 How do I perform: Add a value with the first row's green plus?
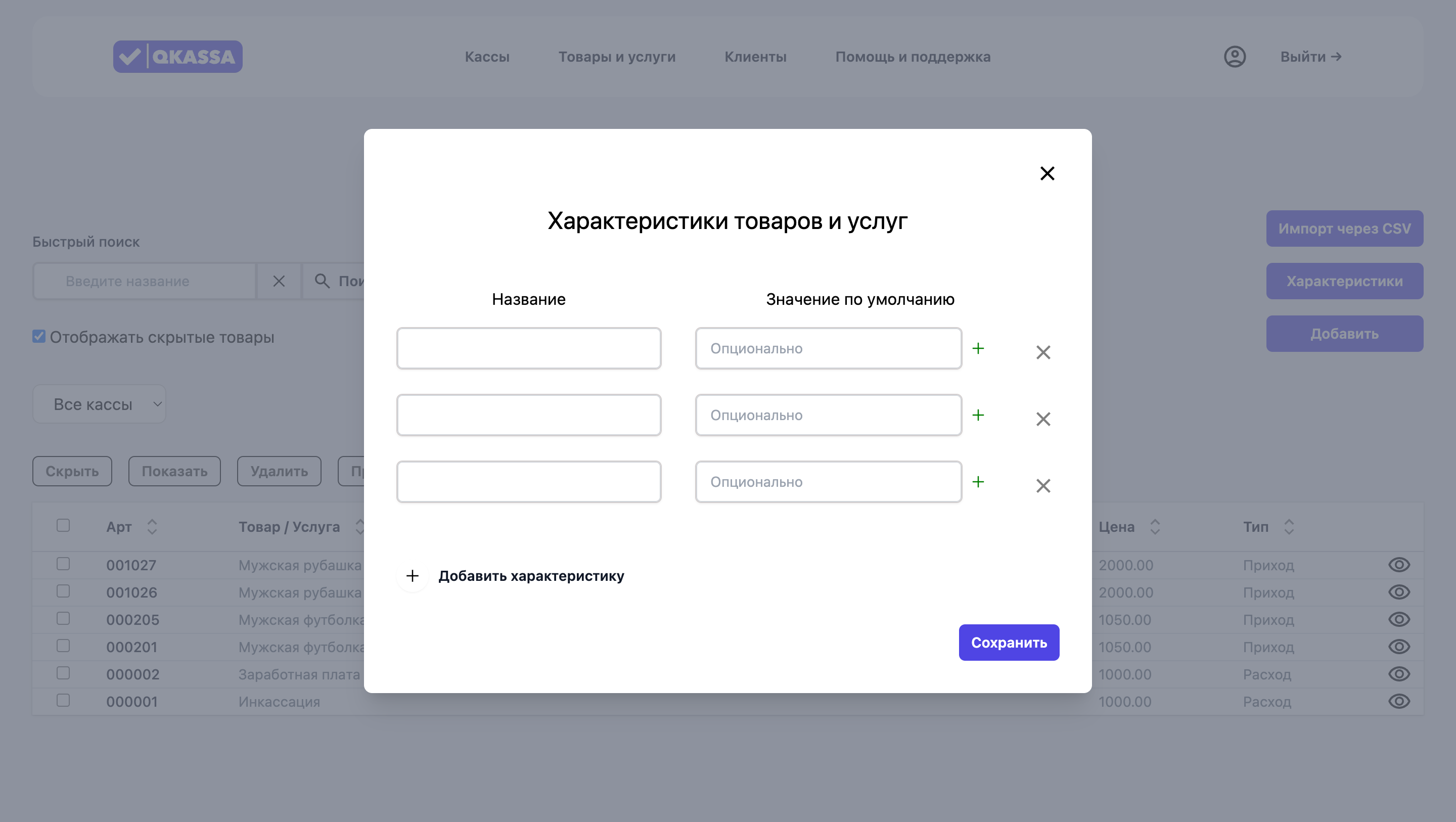tap(978, 348)
